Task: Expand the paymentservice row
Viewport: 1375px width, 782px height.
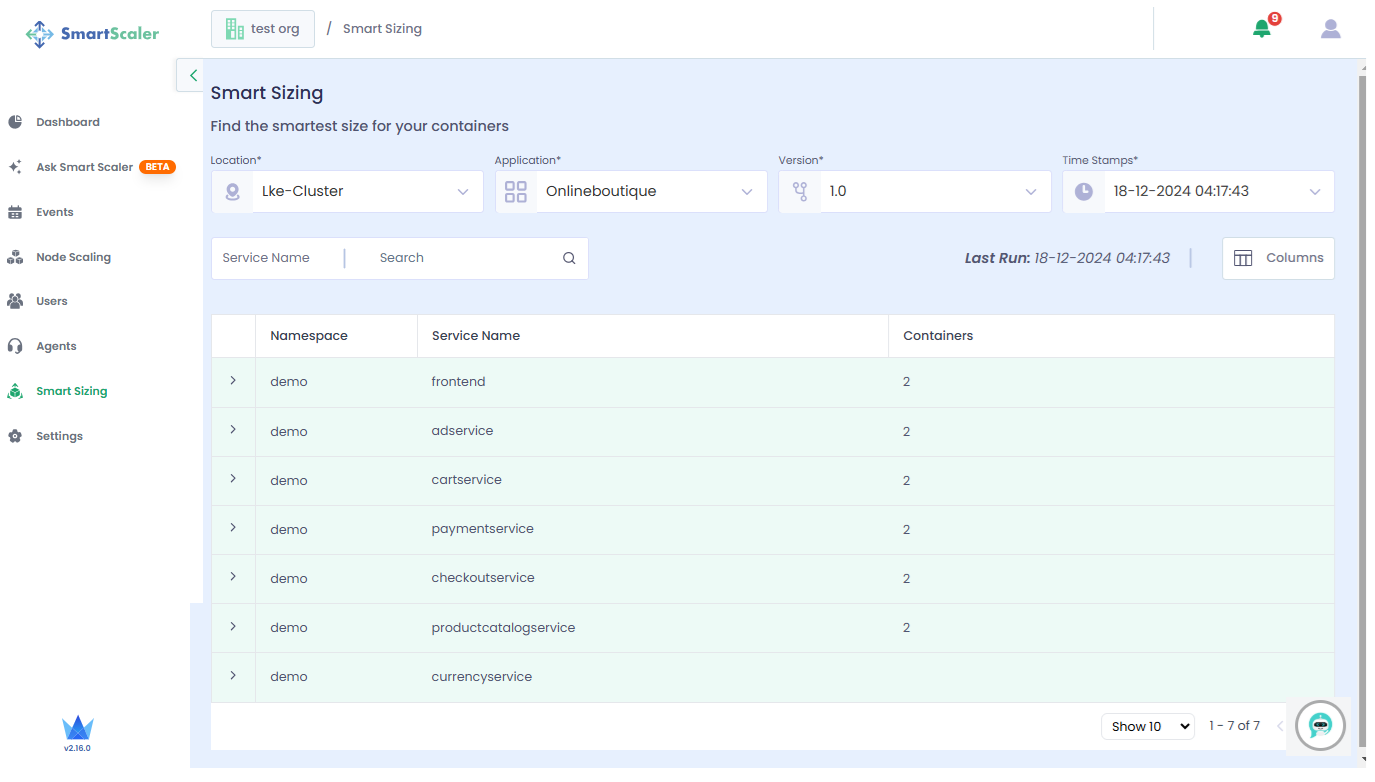Action: (x=233, y=528)
